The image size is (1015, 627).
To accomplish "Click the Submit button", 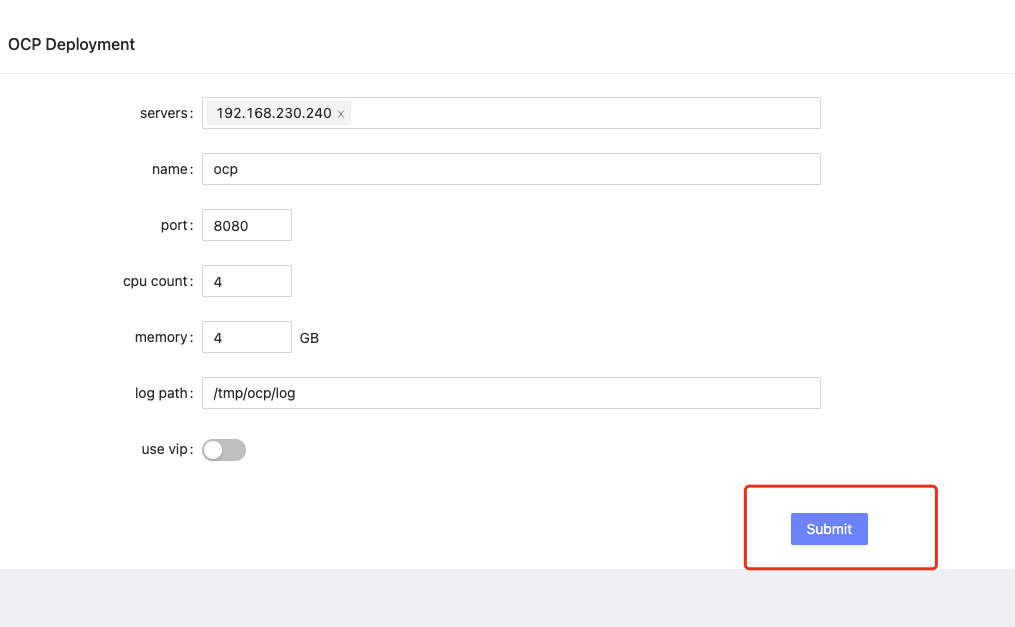I will (x=829, y=529).
